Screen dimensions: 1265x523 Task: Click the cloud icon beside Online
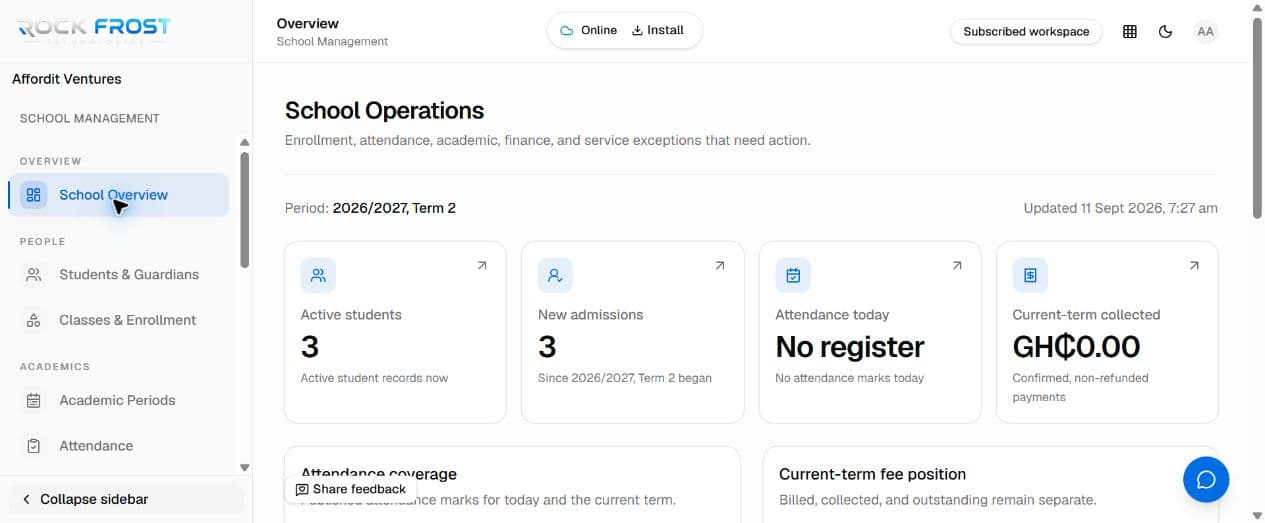coord(567,31)
